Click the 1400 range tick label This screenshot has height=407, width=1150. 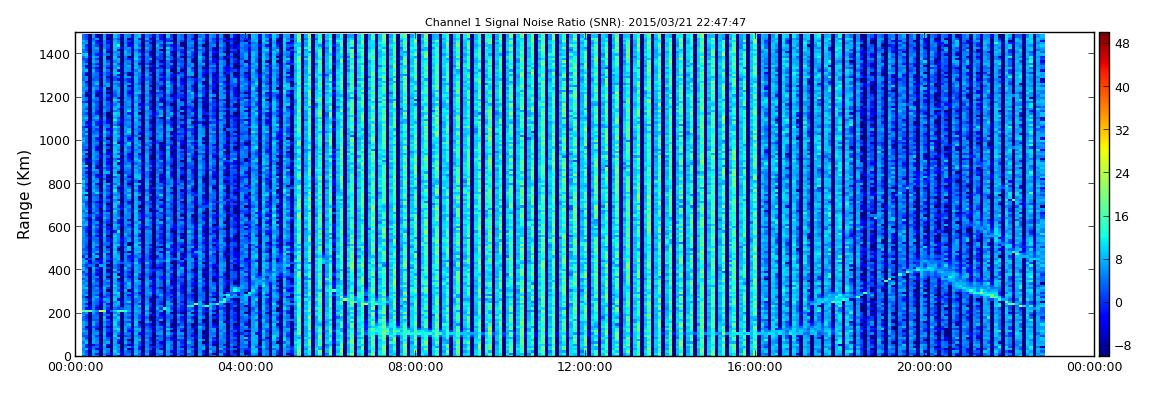point(56,54)
